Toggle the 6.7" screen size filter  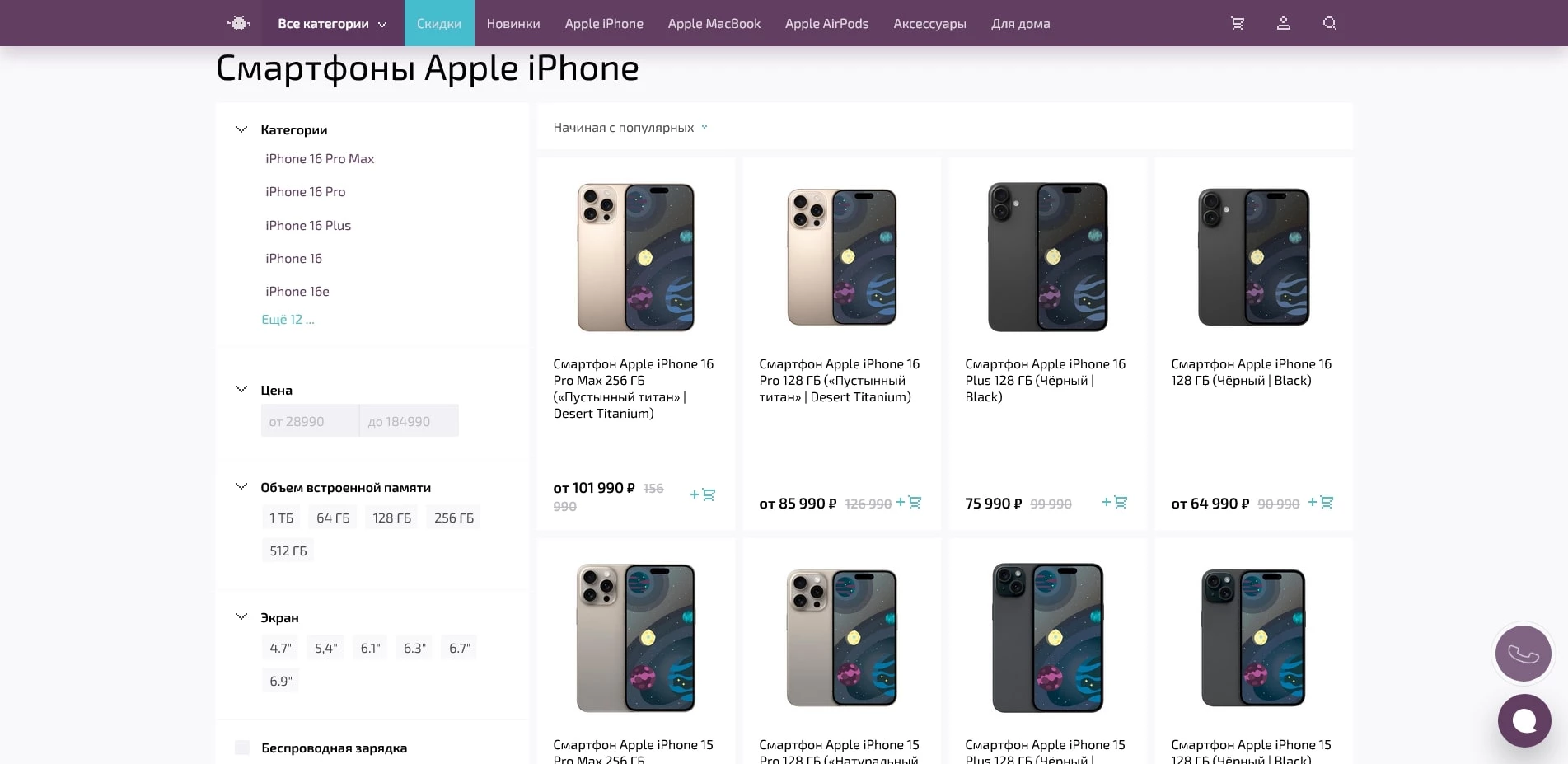click(x=460, y=649)
